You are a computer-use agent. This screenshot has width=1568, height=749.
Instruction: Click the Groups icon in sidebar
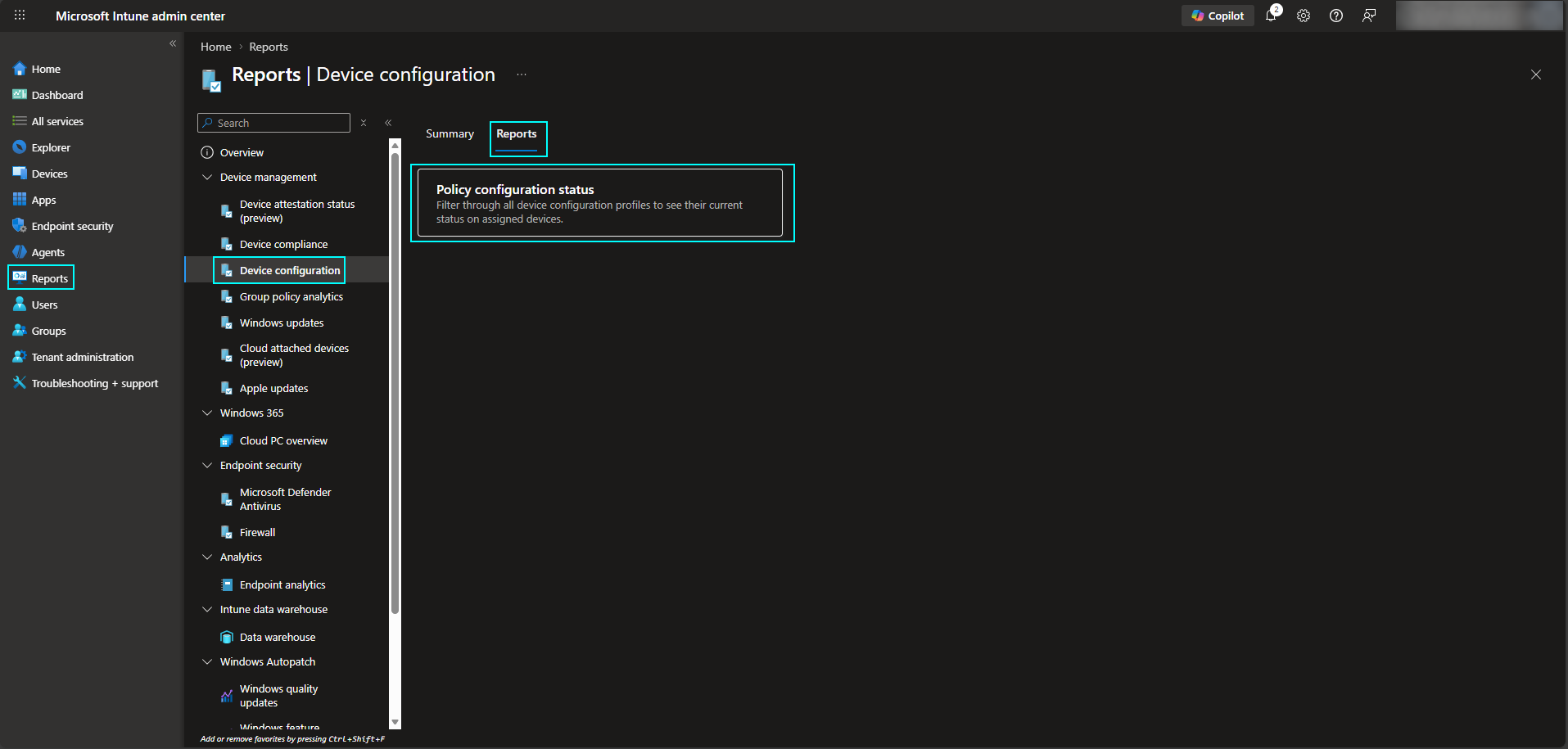click(20, 331)
